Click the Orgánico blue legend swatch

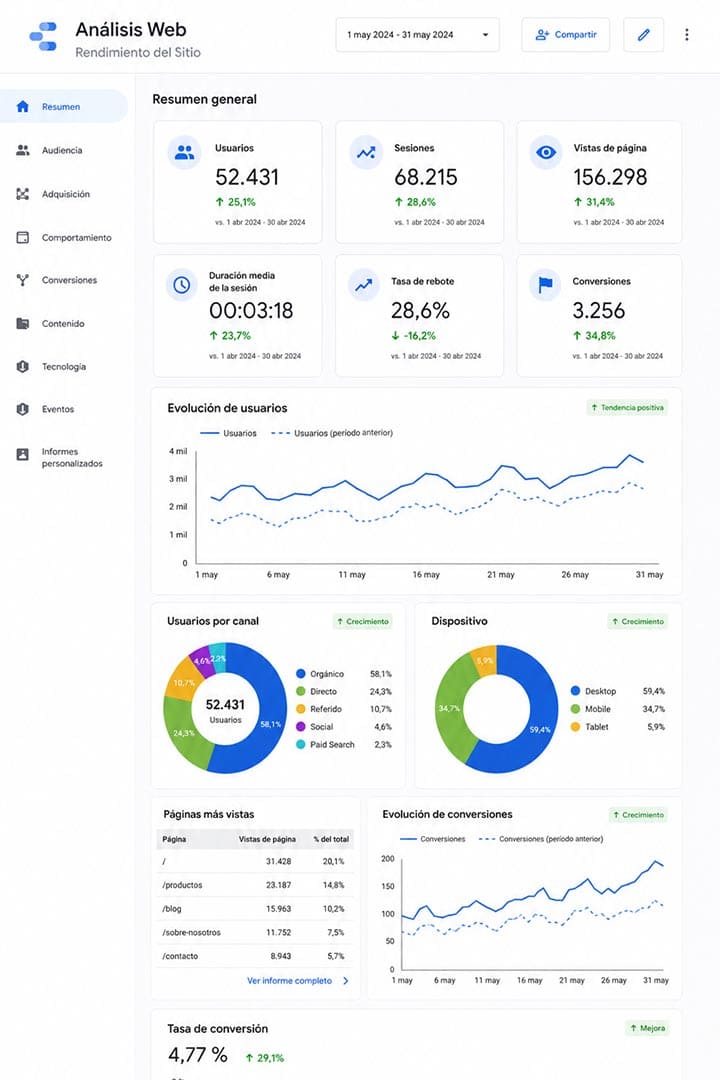click(300, 674)
